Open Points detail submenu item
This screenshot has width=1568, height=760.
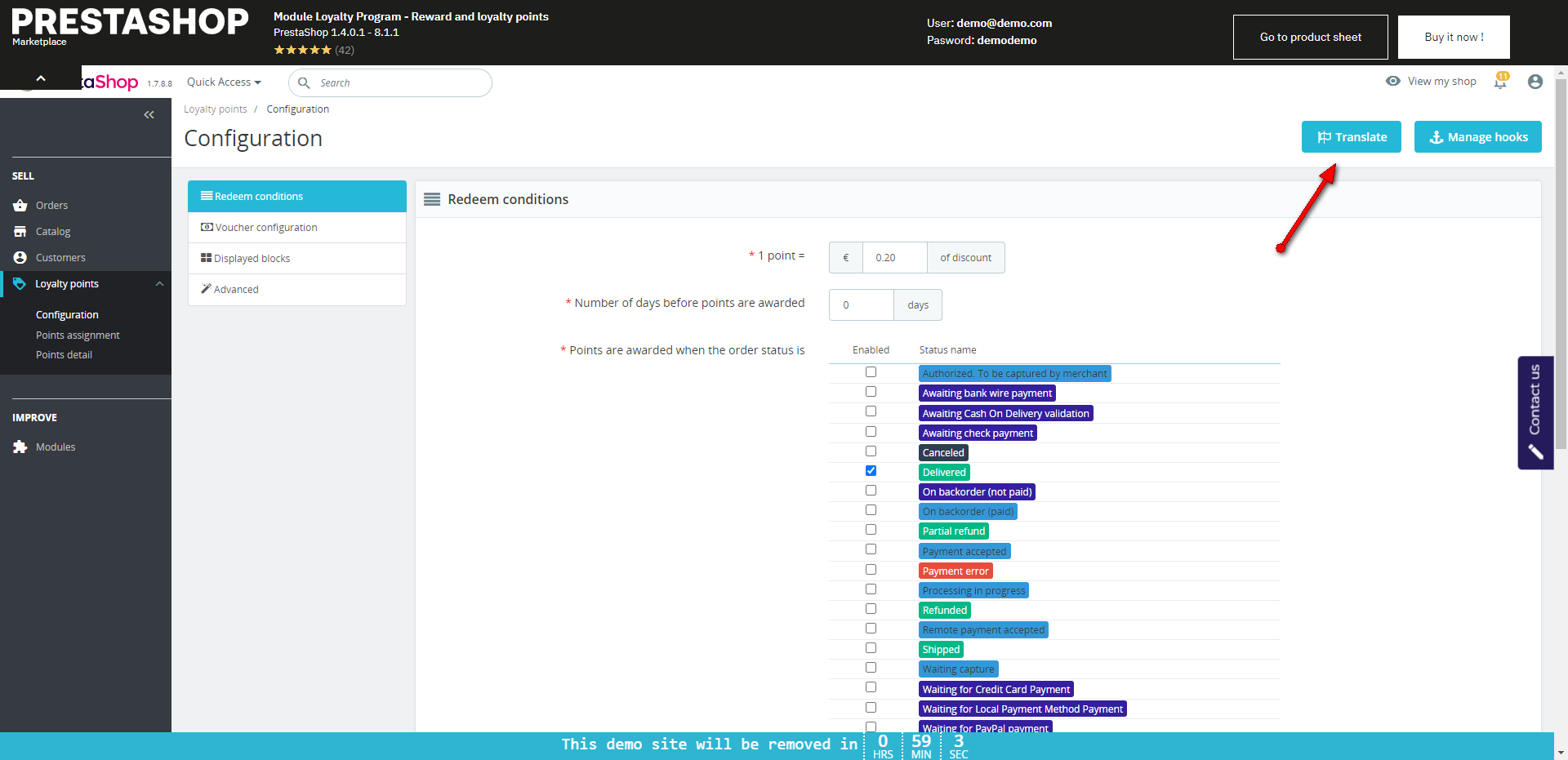[64, 354]
